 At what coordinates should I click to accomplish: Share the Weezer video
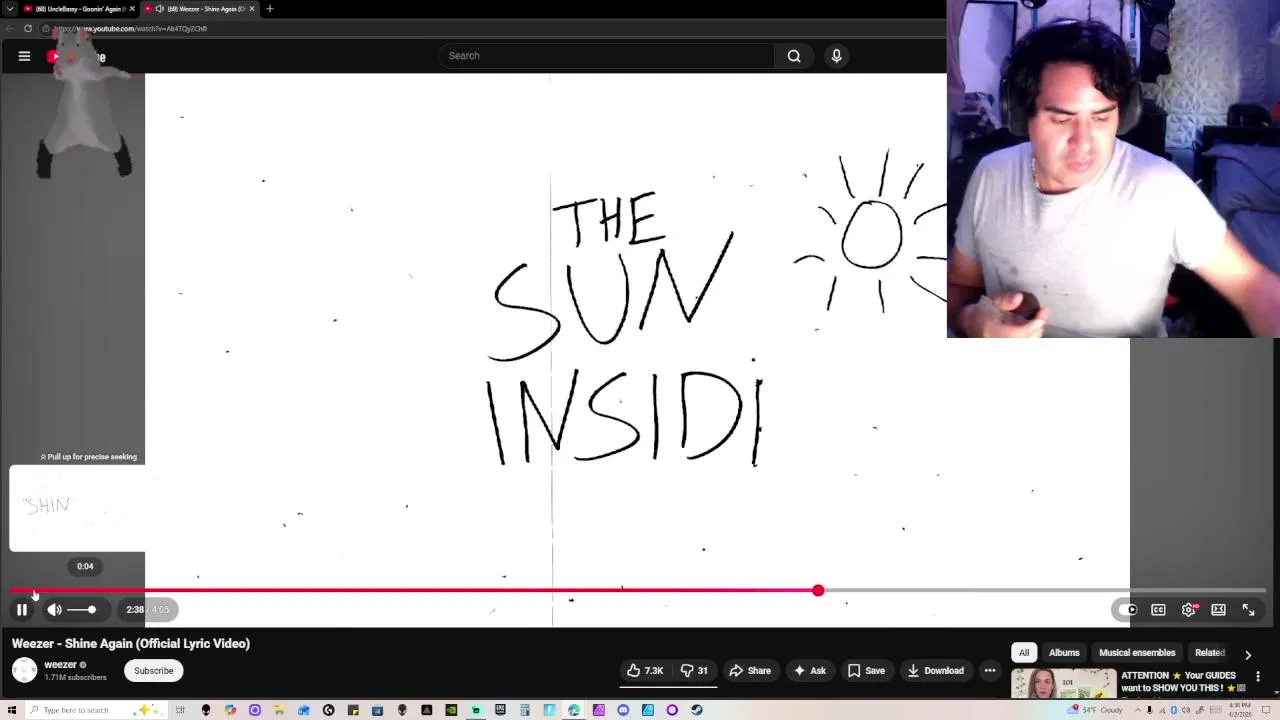750,671
